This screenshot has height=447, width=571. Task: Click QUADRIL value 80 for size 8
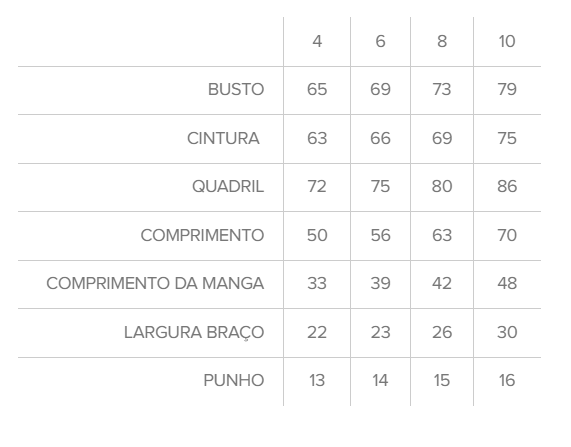pos(442,187)
